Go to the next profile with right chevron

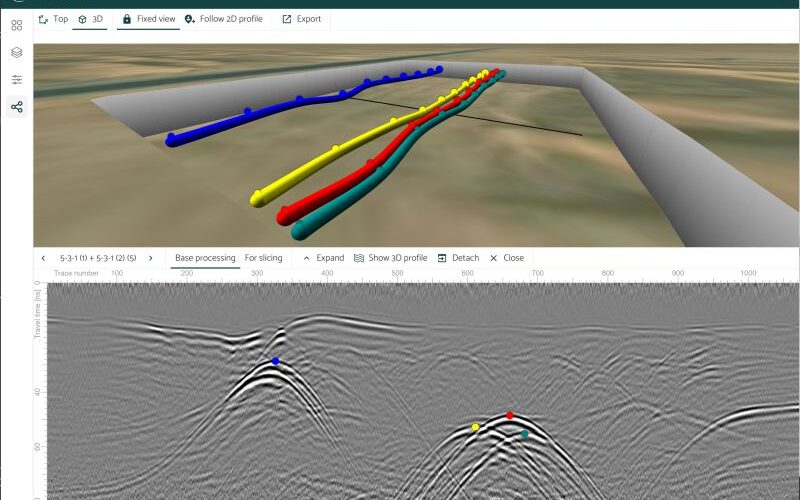coord(150,258)
